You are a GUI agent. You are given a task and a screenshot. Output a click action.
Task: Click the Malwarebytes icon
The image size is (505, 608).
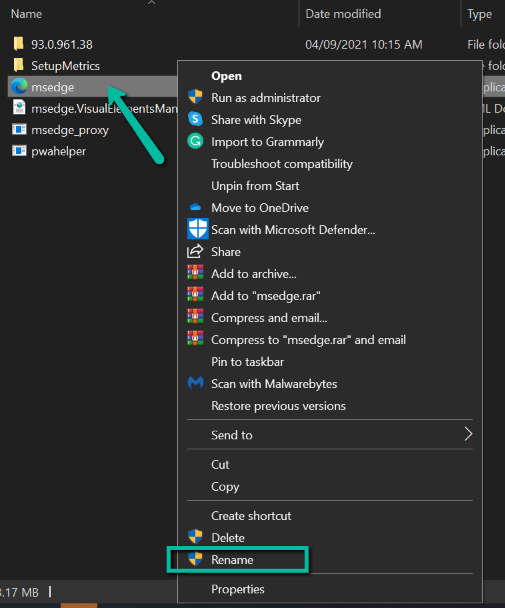click(x=195, y=383)
